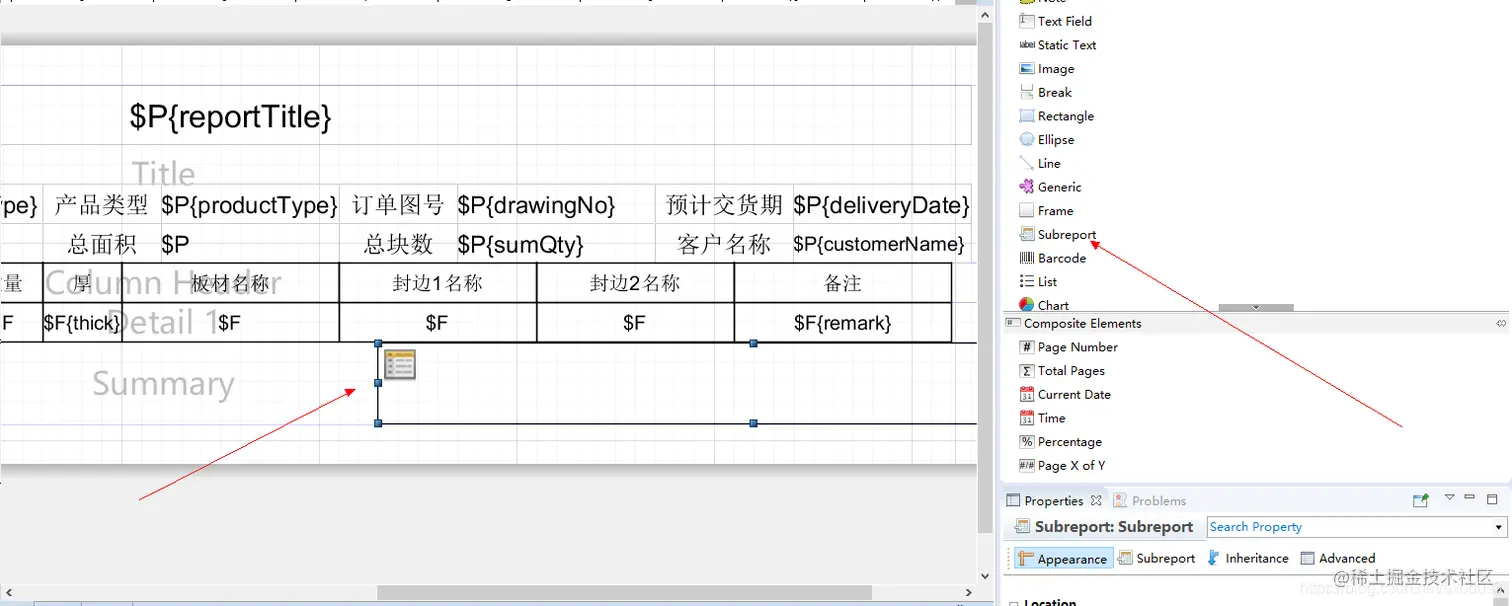Switch to the Properties tab
Screen dimensions: 1512x606
pyautogui.click(x=1054, y=501)
